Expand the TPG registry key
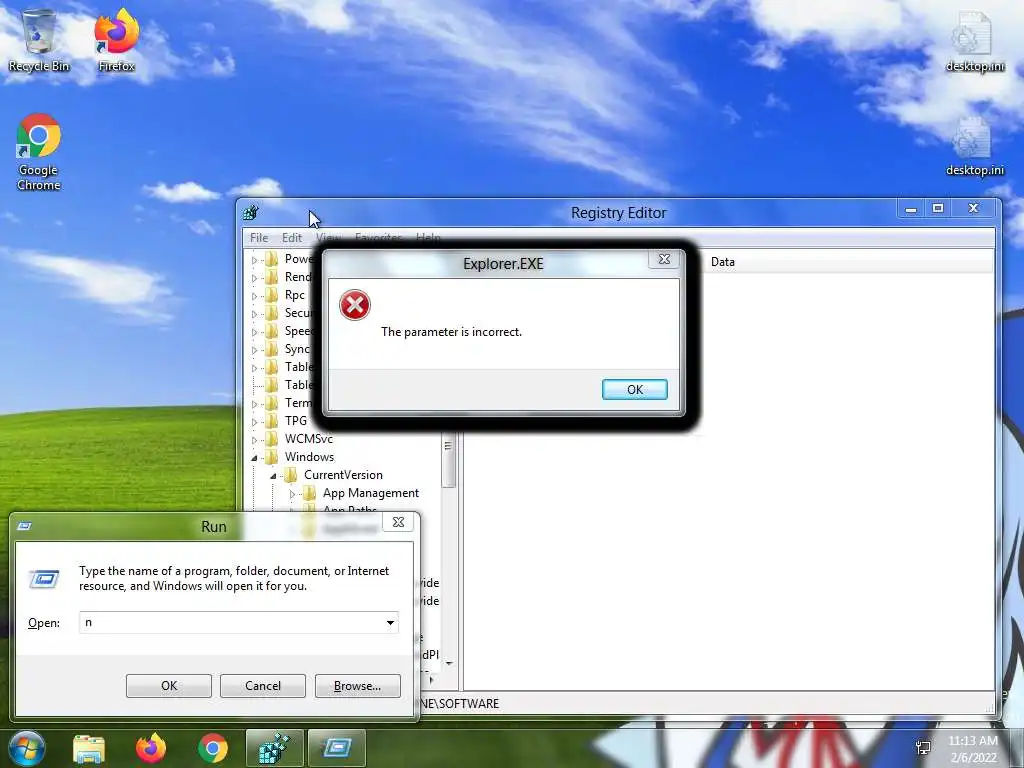The image size is (1024, 768). click(x=255, y=421)
